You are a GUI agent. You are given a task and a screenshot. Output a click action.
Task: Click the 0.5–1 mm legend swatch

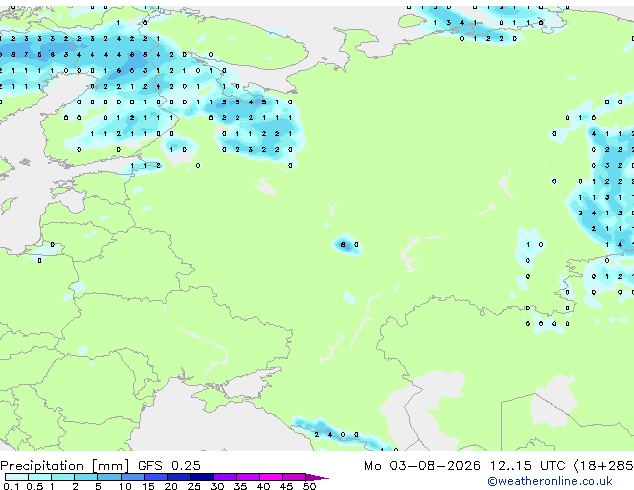(x=40, y=477)
